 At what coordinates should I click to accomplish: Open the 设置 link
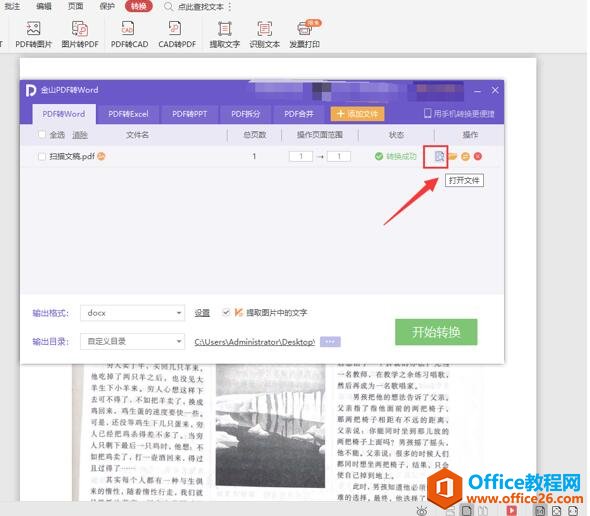202,313
